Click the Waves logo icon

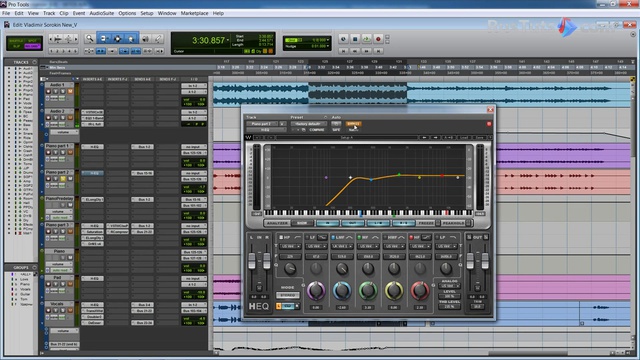pos(248,138)
